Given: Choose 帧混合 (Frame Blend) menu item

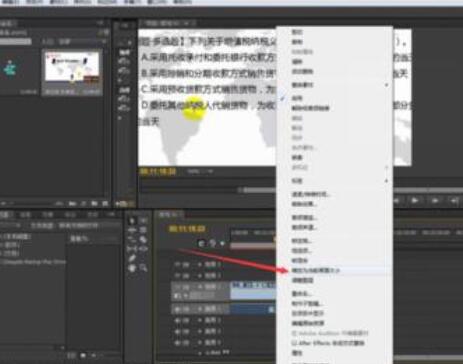Looking at the screenshot, I should [x=300, y=260].
